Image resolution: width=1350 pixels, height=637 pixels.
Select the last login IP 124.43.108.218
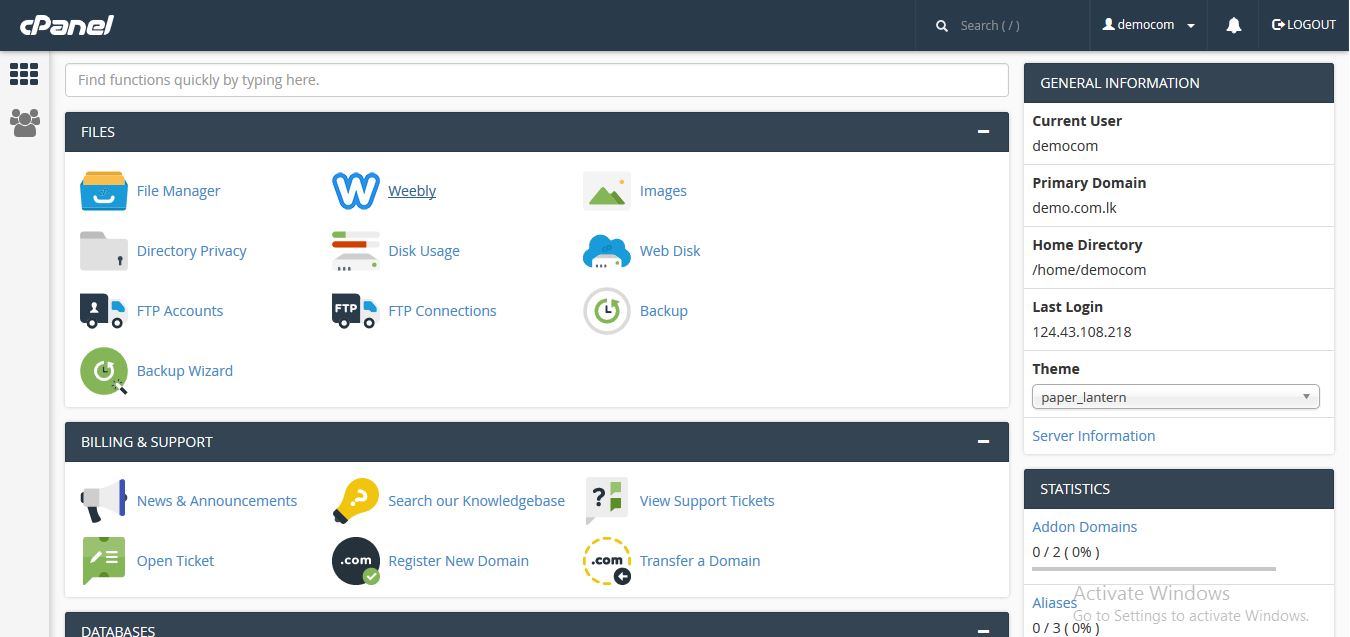pos(1082,332)
